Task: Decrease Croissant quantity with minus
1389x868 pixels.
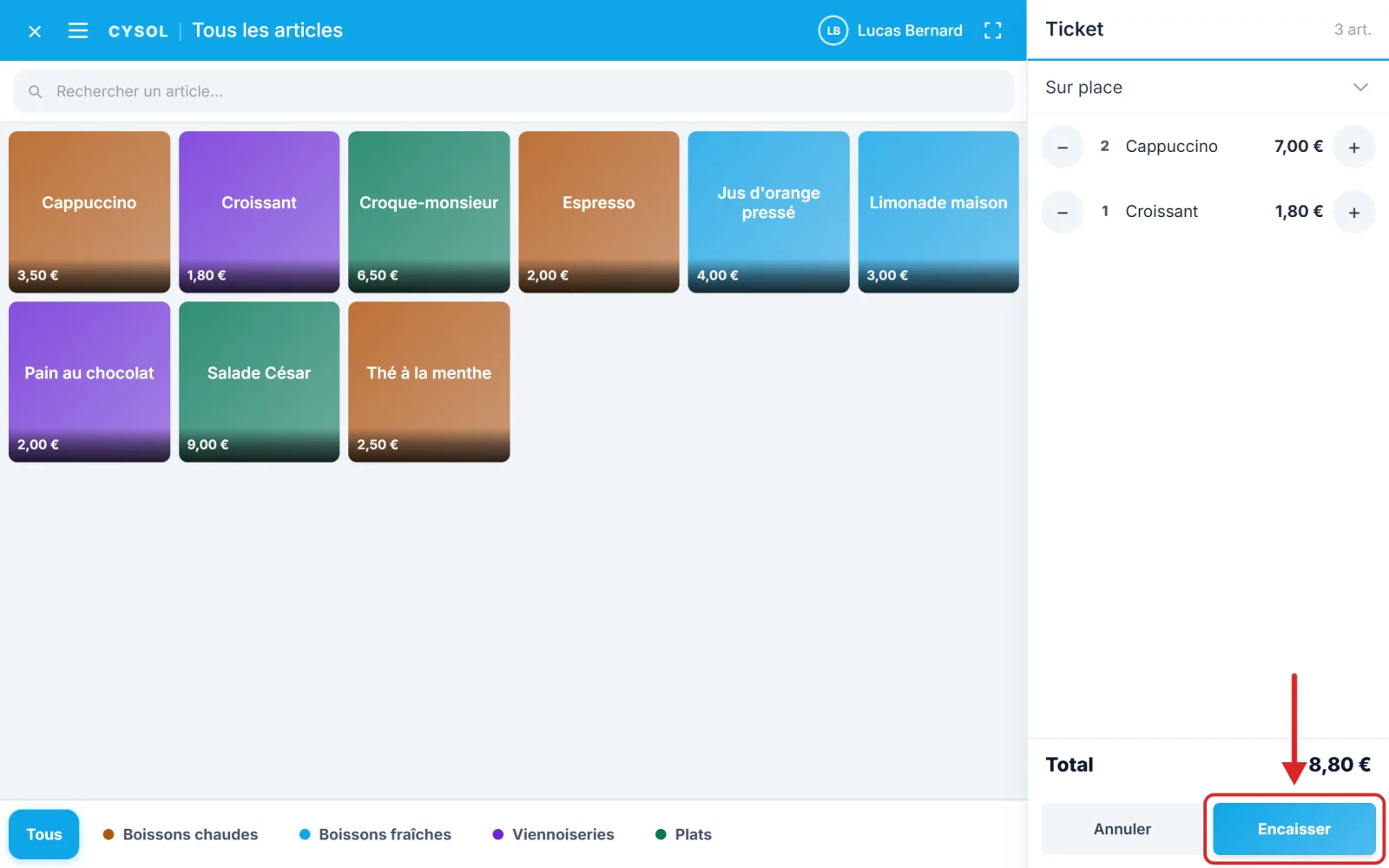Action: coord(1063,212)
